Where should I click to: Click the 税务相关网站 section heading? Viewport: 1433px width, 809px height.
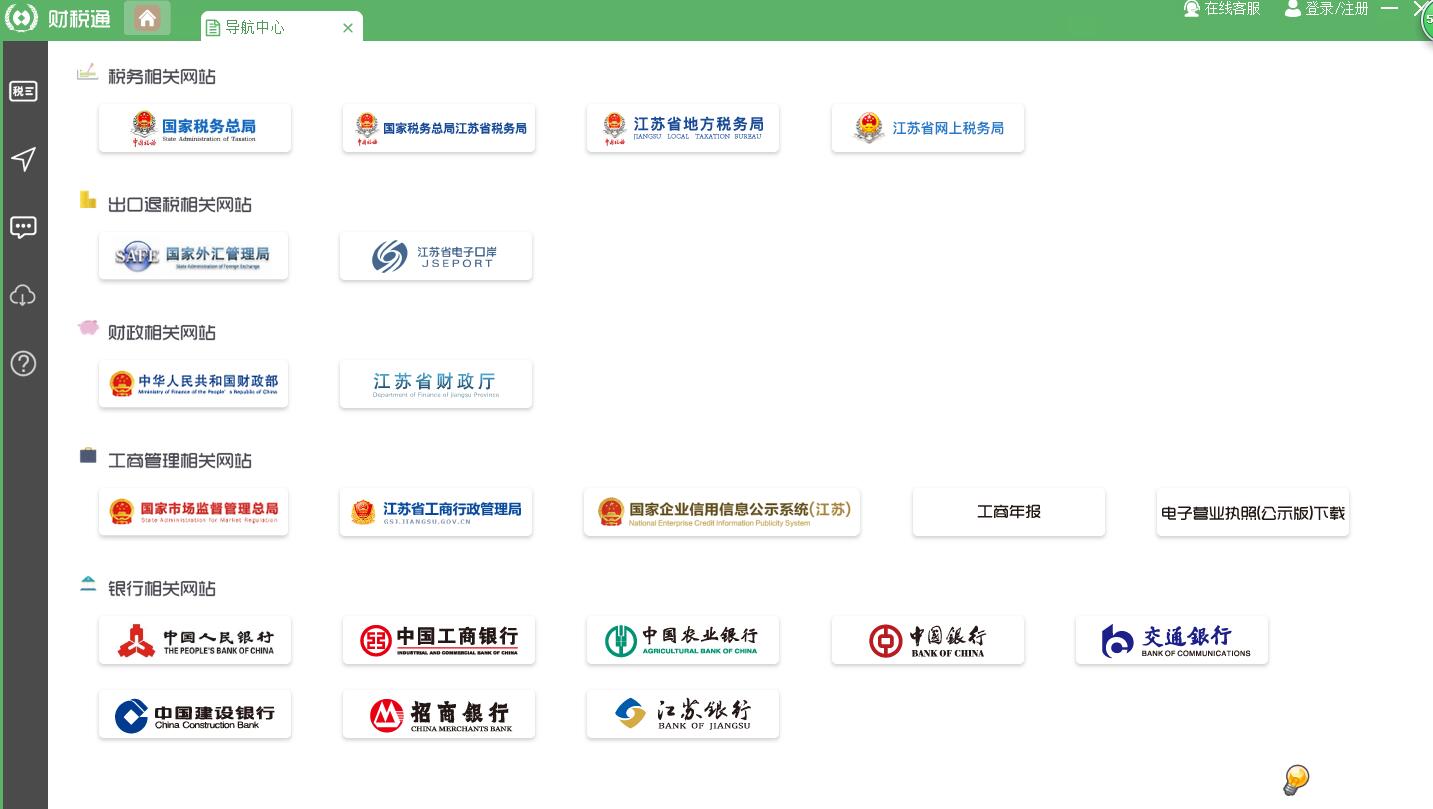[x=162, y=77]
